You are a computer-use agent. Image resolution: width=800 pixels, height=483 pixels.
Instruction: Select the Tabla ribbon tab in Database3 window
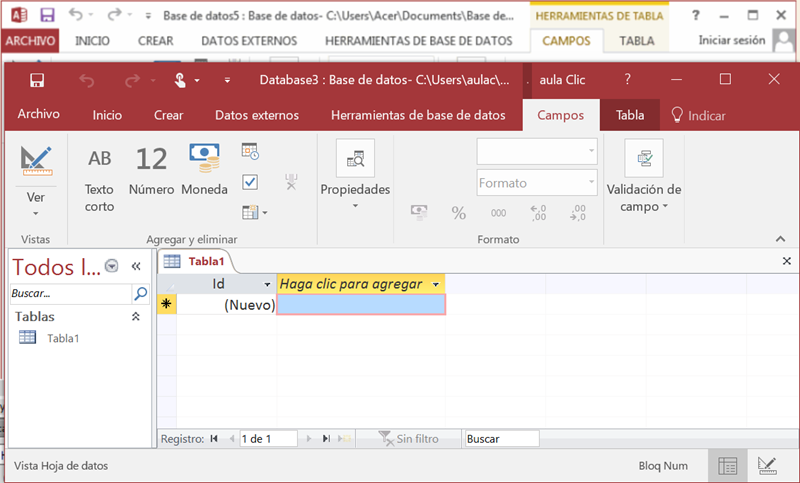(630, 115)
